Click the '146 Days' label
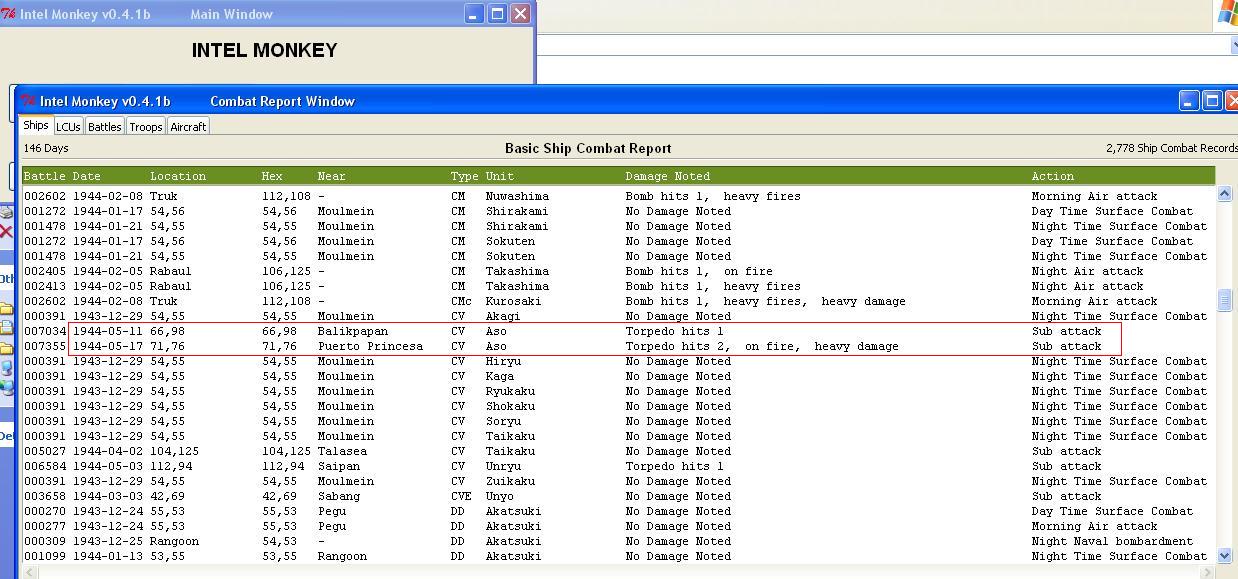Image resolution: width=1238 pixels, height=579 pixels. pyautogui.click(x=46, y=148)
